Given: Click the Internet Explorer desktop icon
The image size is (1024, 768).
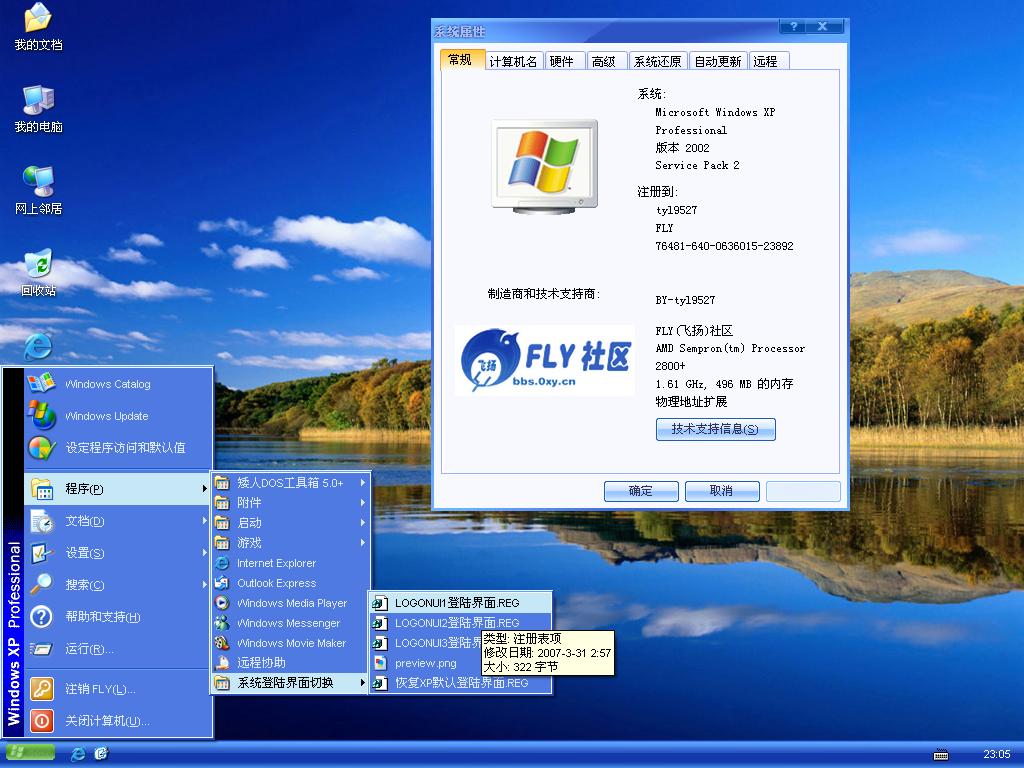Looking at the screenshot, I should [x=38, y=346].
